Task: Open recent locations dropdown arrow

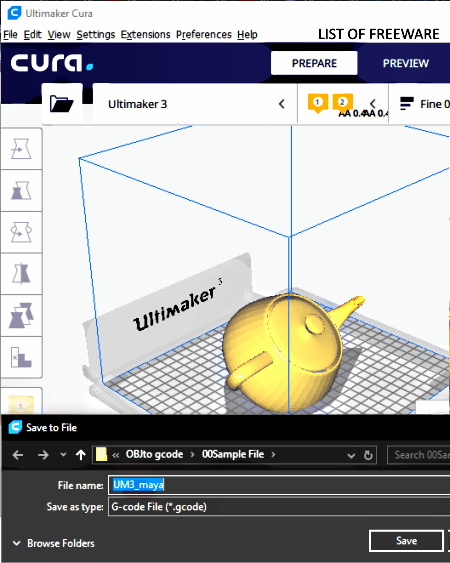Action: (63, 455)
